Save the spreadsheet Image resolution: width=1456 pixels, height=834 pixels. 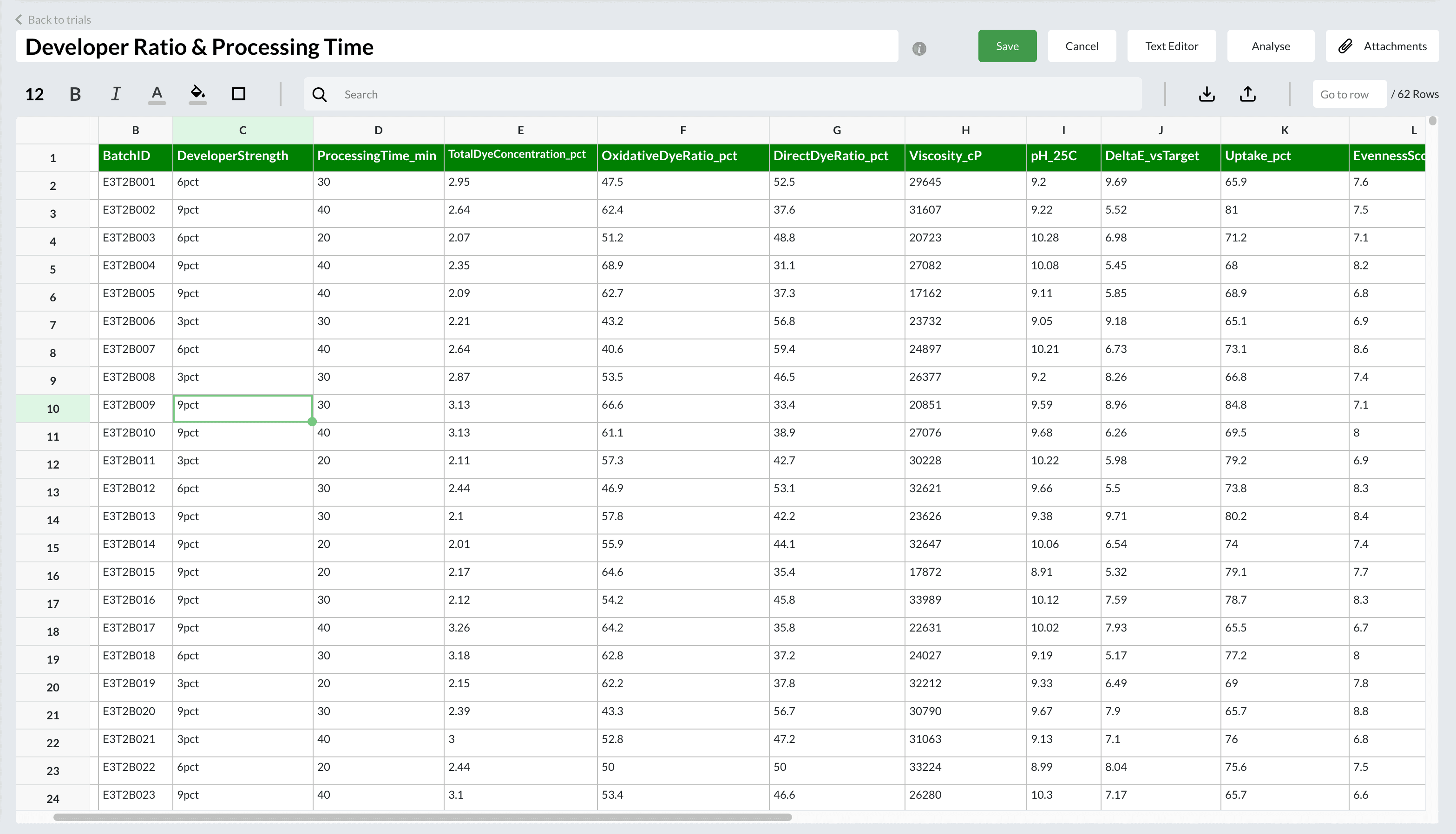(1007, 46)
